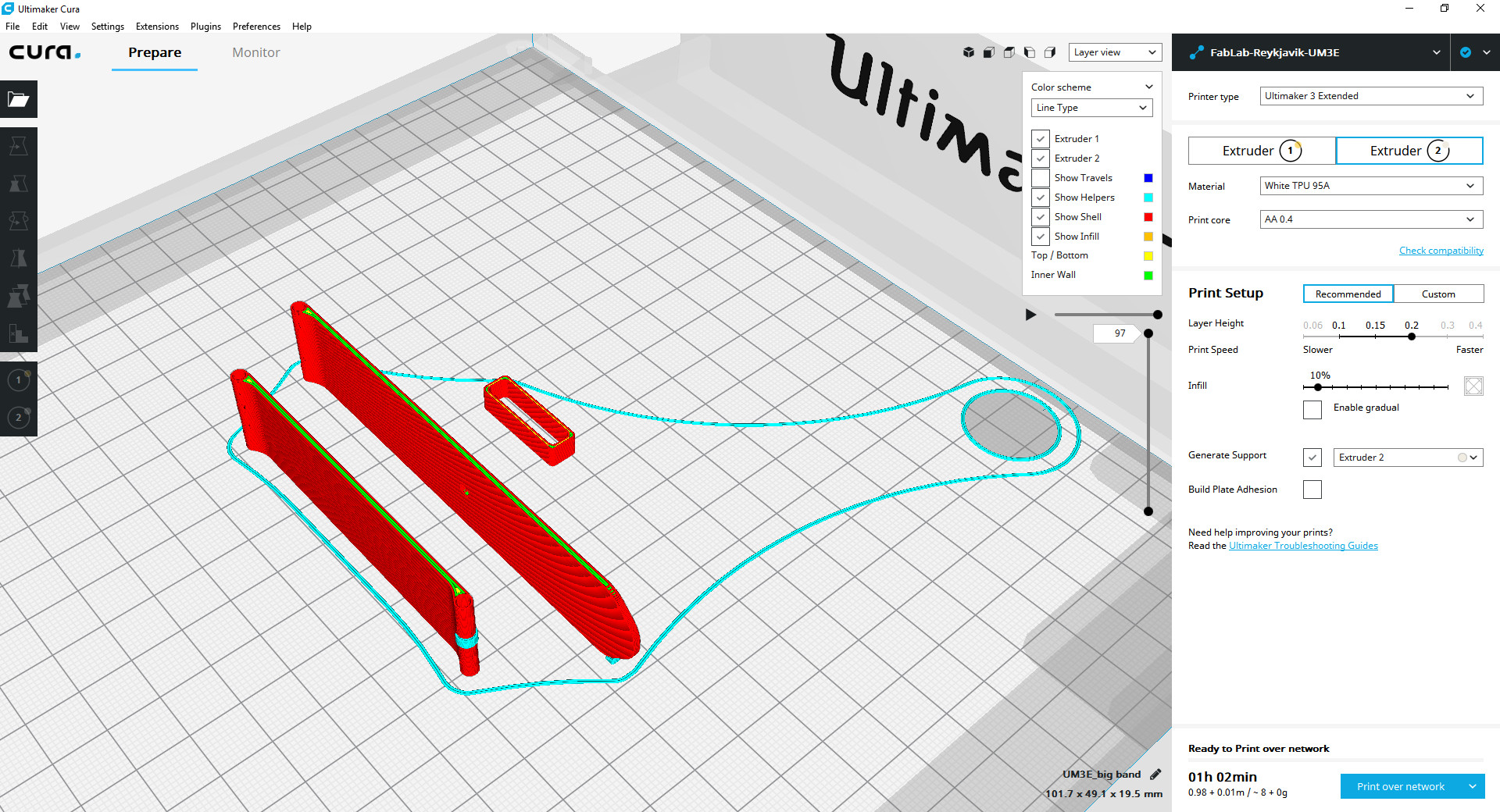The height and width of the screenshot is (812, 1500).
Task: Switch to the Monitor tab
Action: coord(256,52)
